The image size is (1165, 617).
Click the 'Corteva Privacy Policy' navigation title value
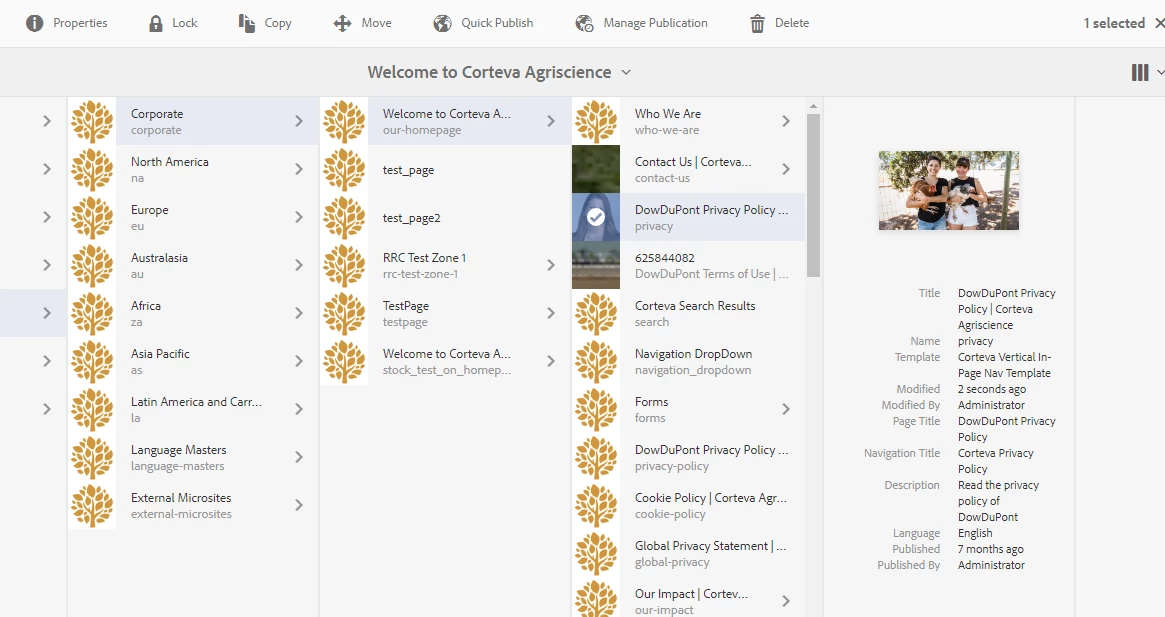(x=996, y=461)
